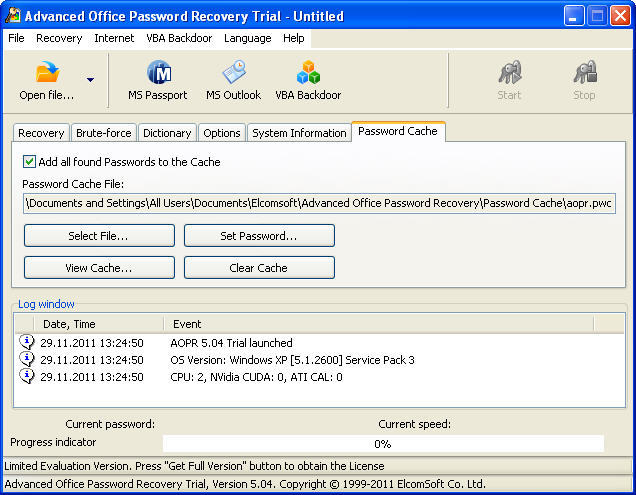Open the Help menu

[294, 38]
